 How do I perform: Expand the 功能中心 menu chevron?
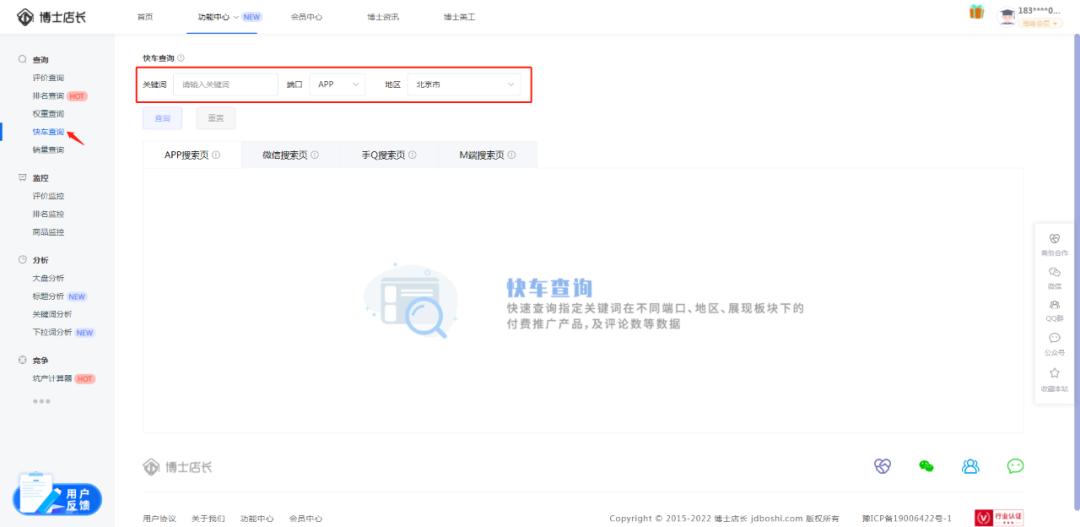236,17
